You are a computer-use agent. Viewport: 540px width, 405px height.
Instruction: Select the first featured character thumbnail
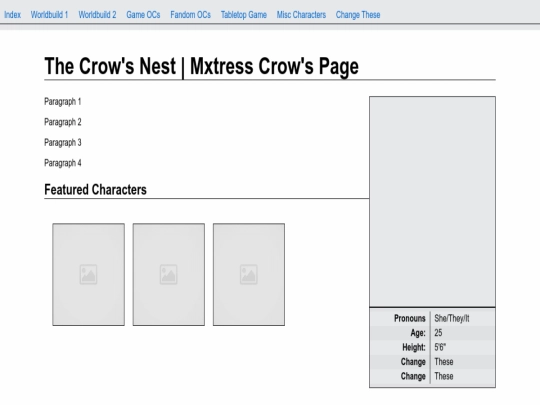click(89, 274)
